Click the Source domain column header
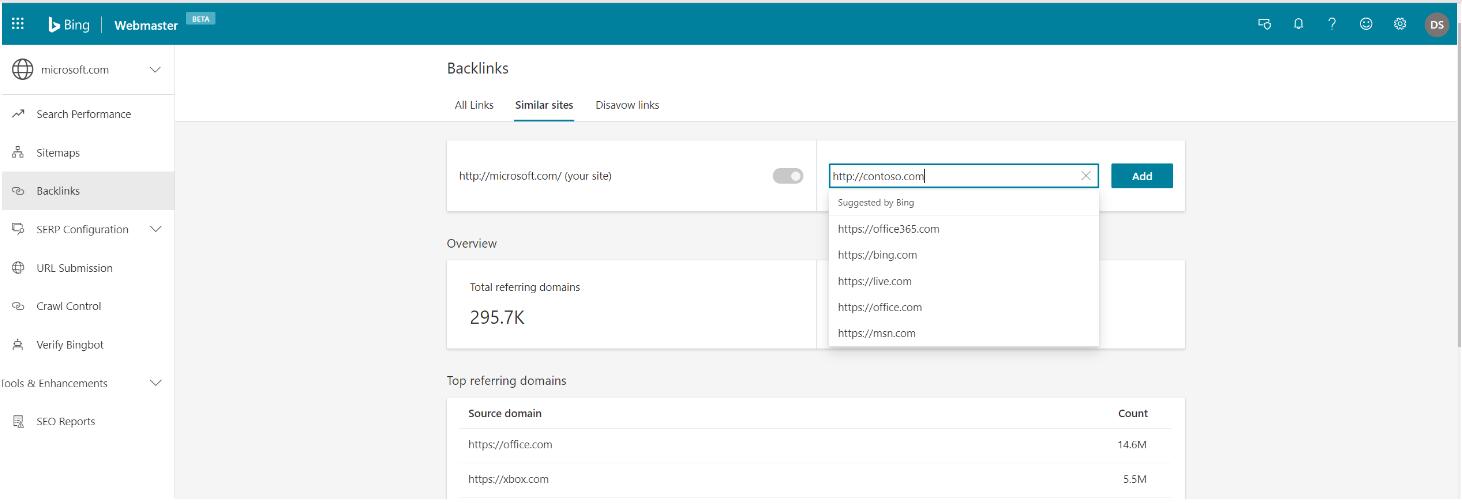 click(x=505, y=413)
